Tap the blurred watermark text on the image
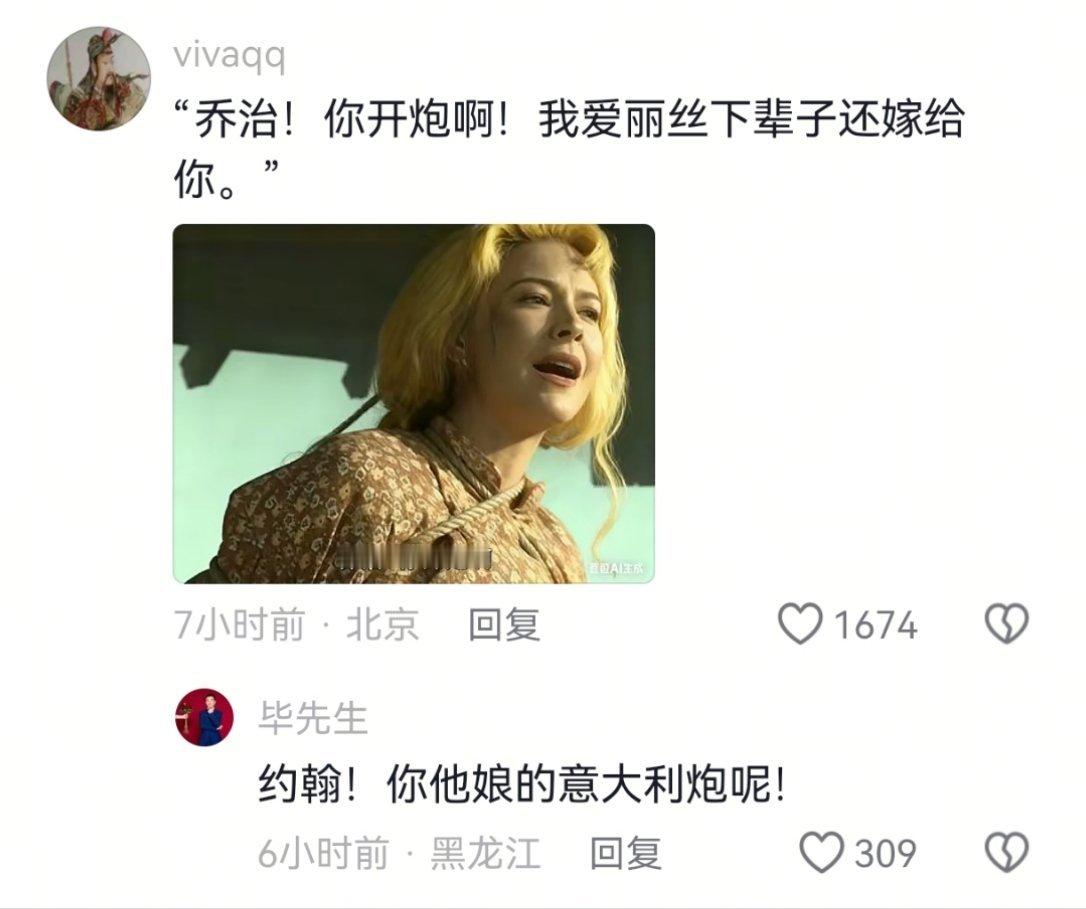Screen dimensions: 1086x909 click(x=415, y=557)
